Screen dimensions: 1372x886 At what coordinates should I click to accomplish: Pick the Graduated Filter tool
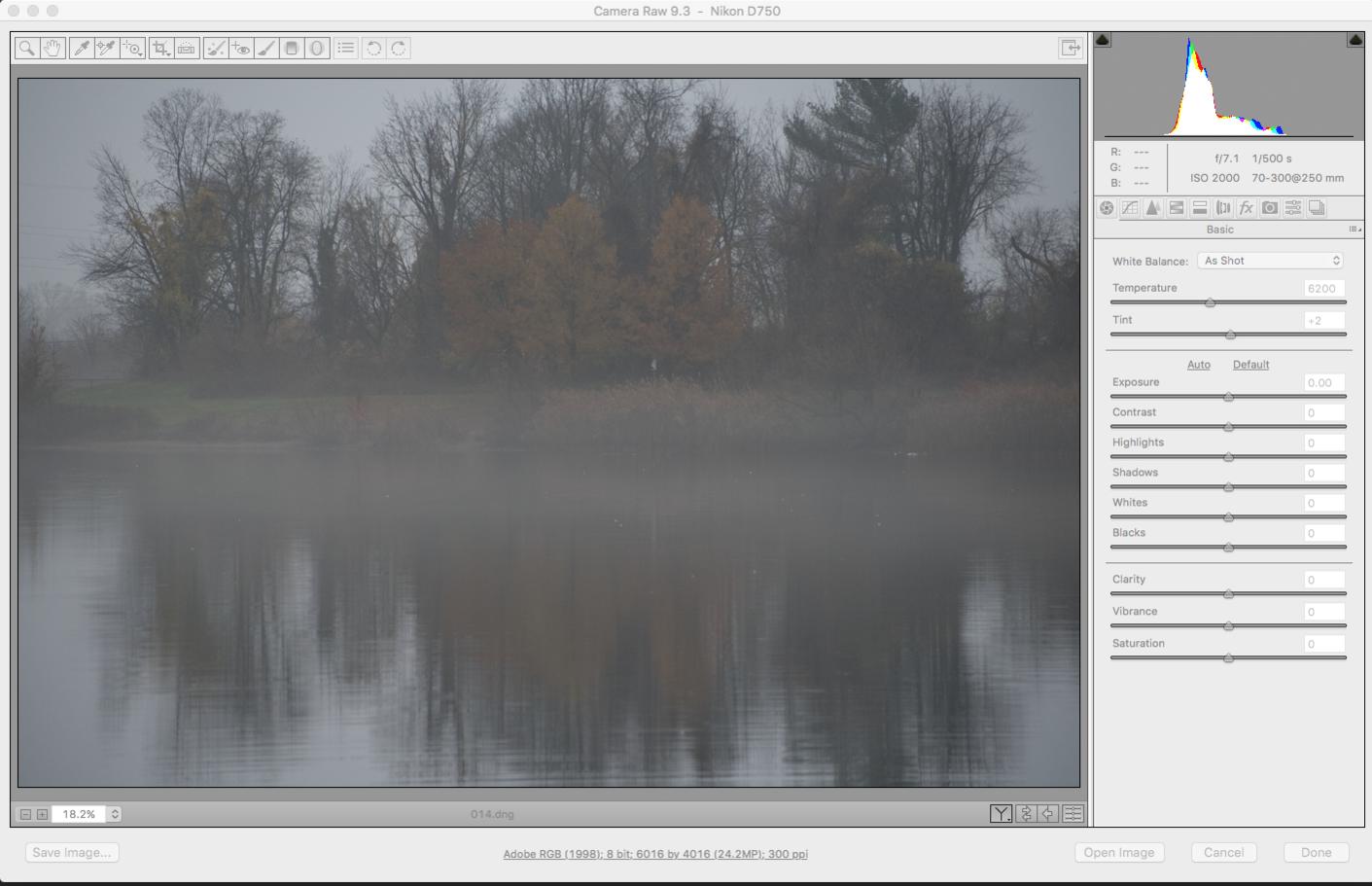click(x=291, y=48)
